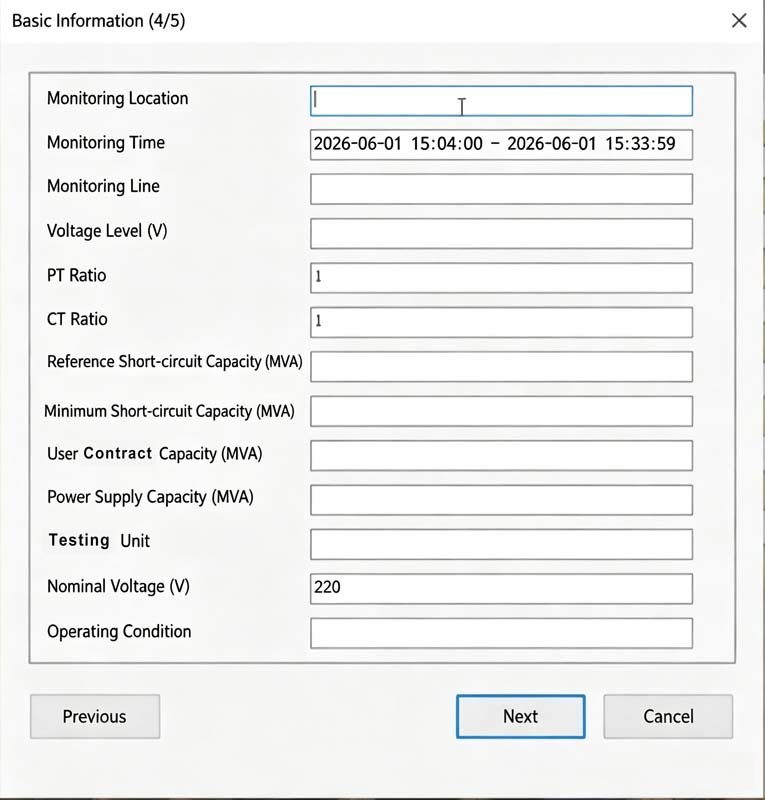This screenshot has width=765, height=800.
Task: Select the Voltage Level (V) field
Action: pos(501,234)
